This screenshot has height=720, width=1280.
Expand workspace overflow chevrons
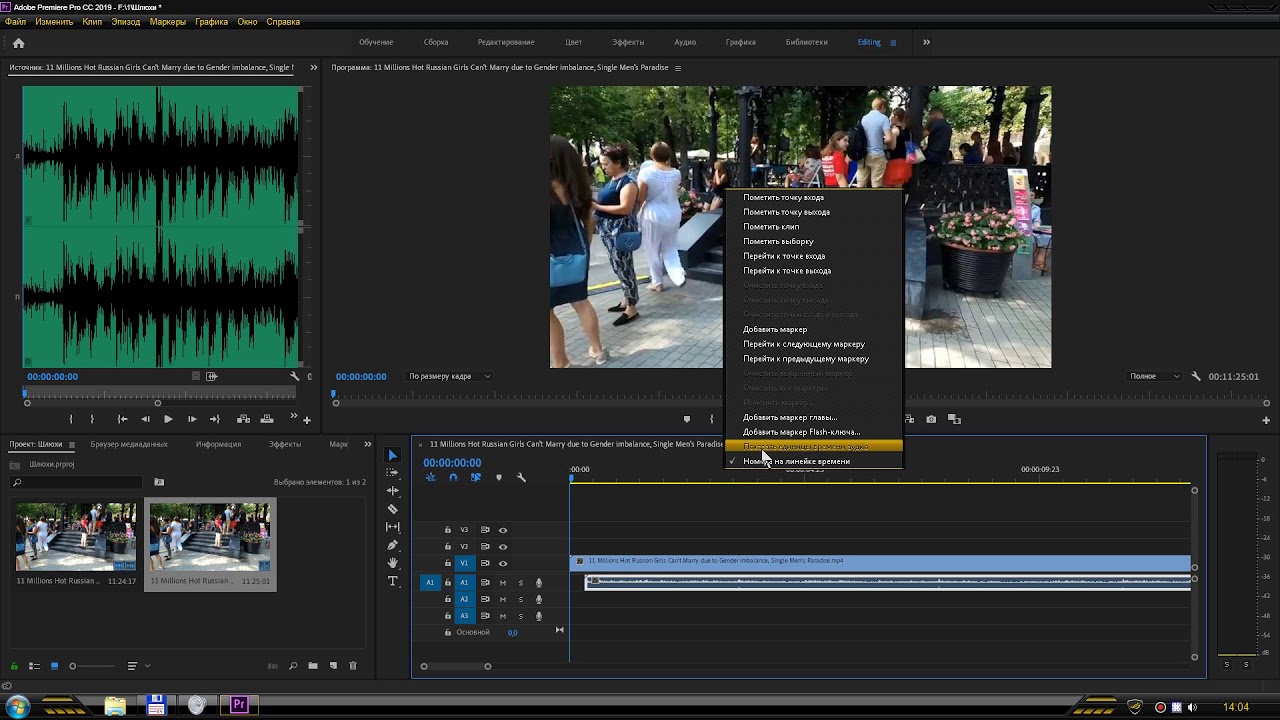926,42
